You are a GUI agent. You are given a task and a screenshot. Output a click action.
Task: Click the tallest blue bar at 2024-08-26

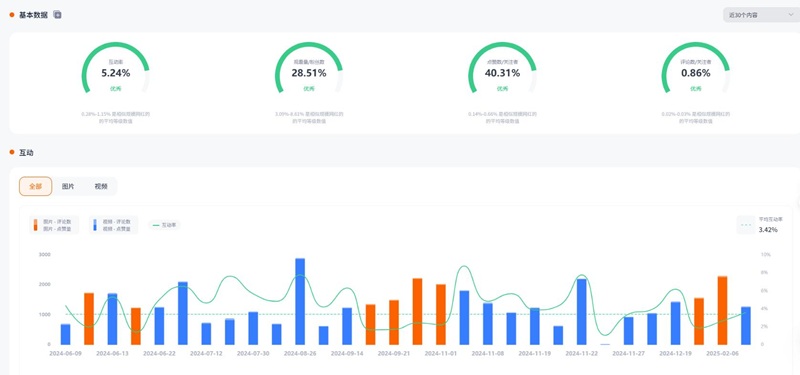point(300,302)
